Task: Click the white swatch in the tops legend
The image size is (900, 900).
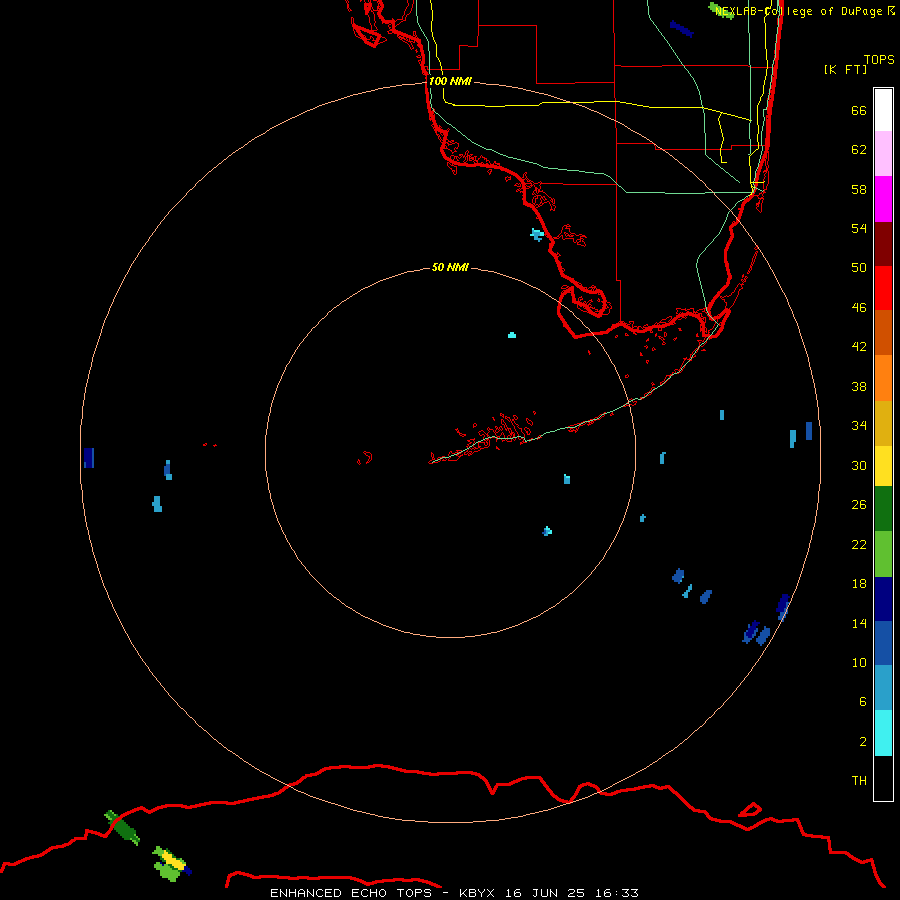Action: point(883,110)
